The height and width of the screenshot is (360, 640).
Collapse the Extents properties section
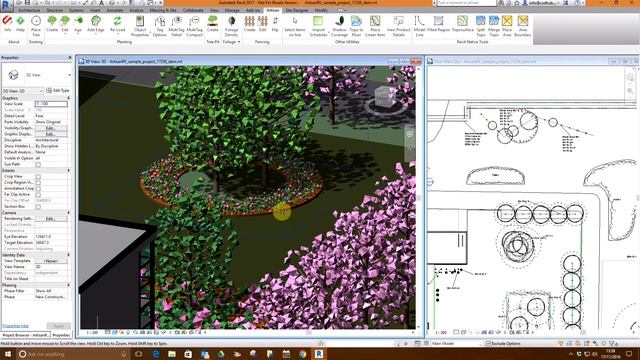(x=68, y=171)
